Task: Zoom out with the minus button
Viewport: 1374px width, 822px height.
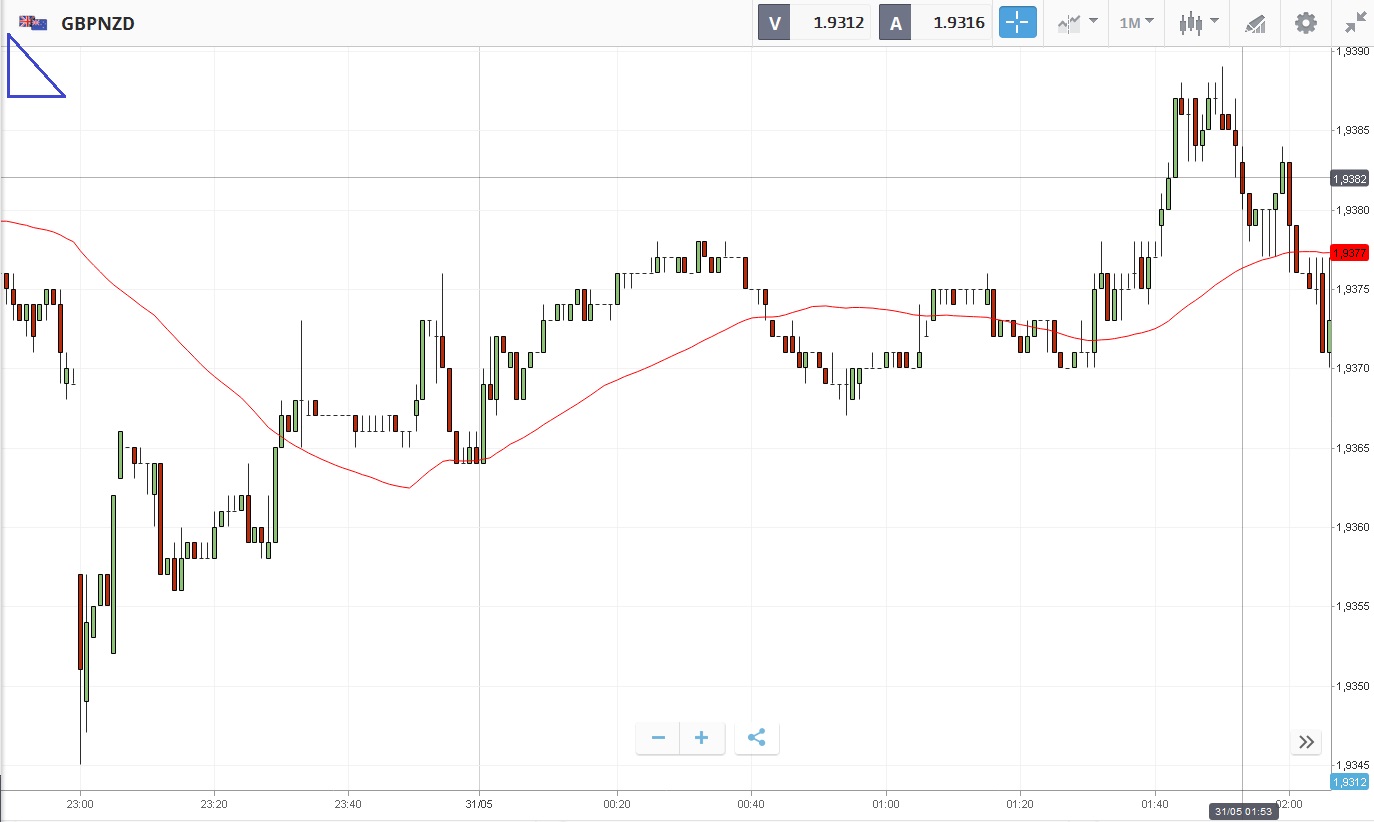Action: [x=658, y=739]
